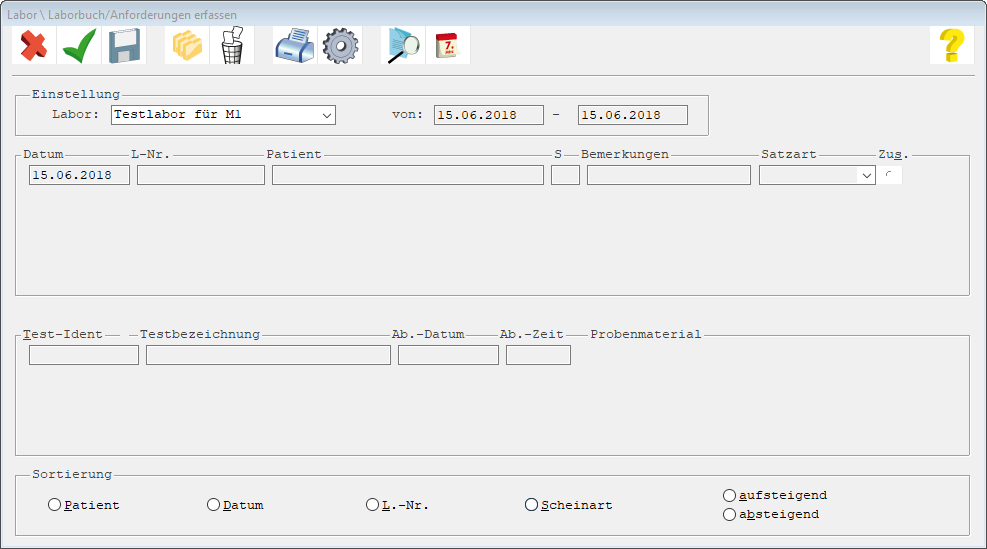
Task: Click the Einstellung group label
Action: pyautogui.click(x=76, y=94)
